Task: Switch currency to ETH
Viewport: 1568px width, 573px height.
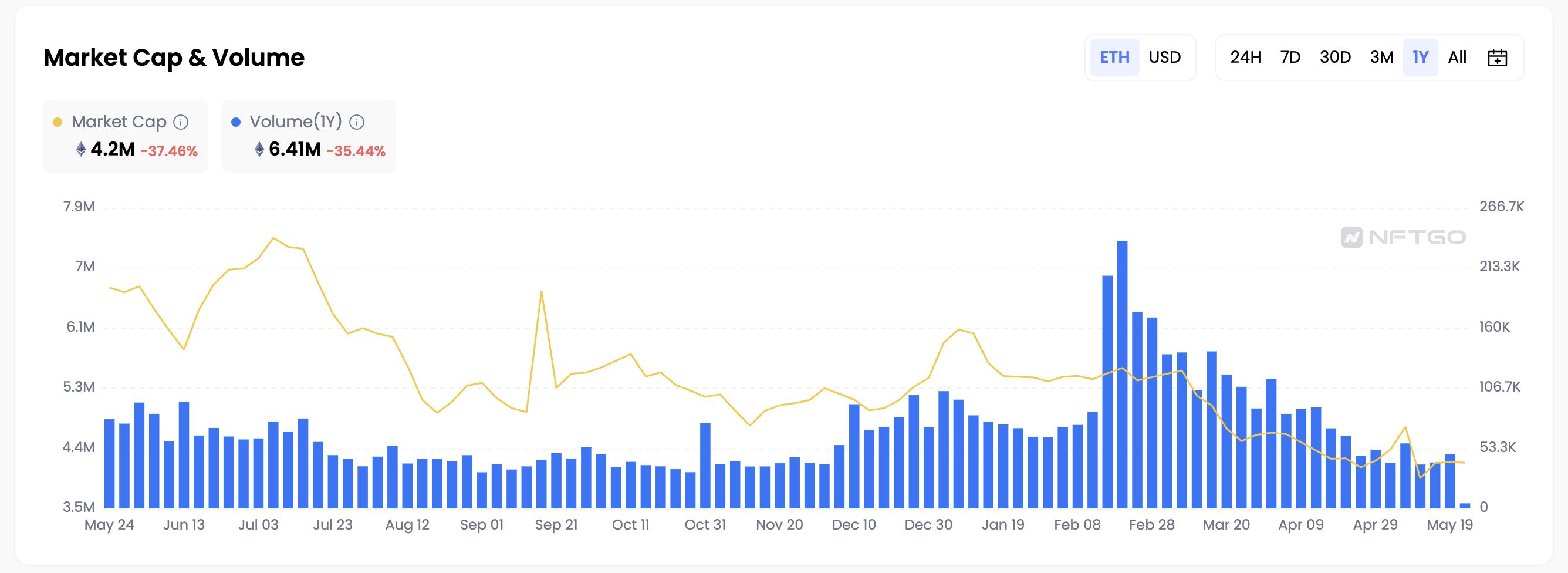Action: (1114, 58)
